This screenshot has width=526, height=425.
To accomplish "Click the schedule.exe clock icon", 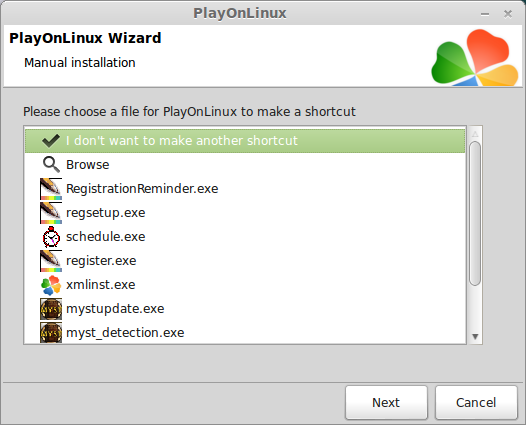I will coord(51,237).
